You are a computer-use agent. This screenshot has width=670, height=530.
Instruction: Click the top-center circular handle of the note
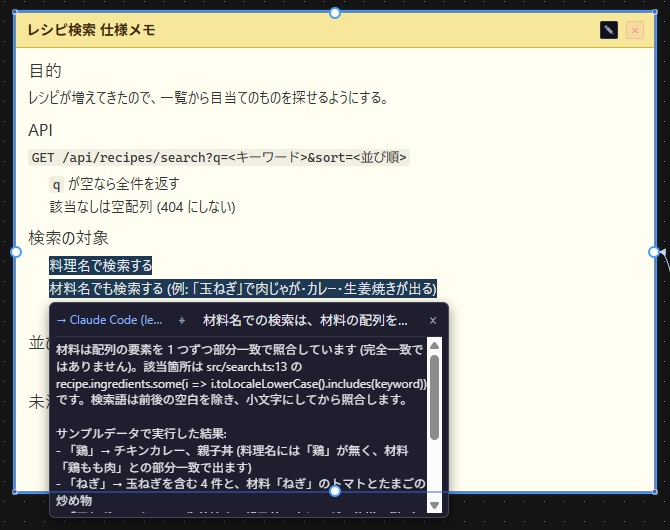(335, 13)
